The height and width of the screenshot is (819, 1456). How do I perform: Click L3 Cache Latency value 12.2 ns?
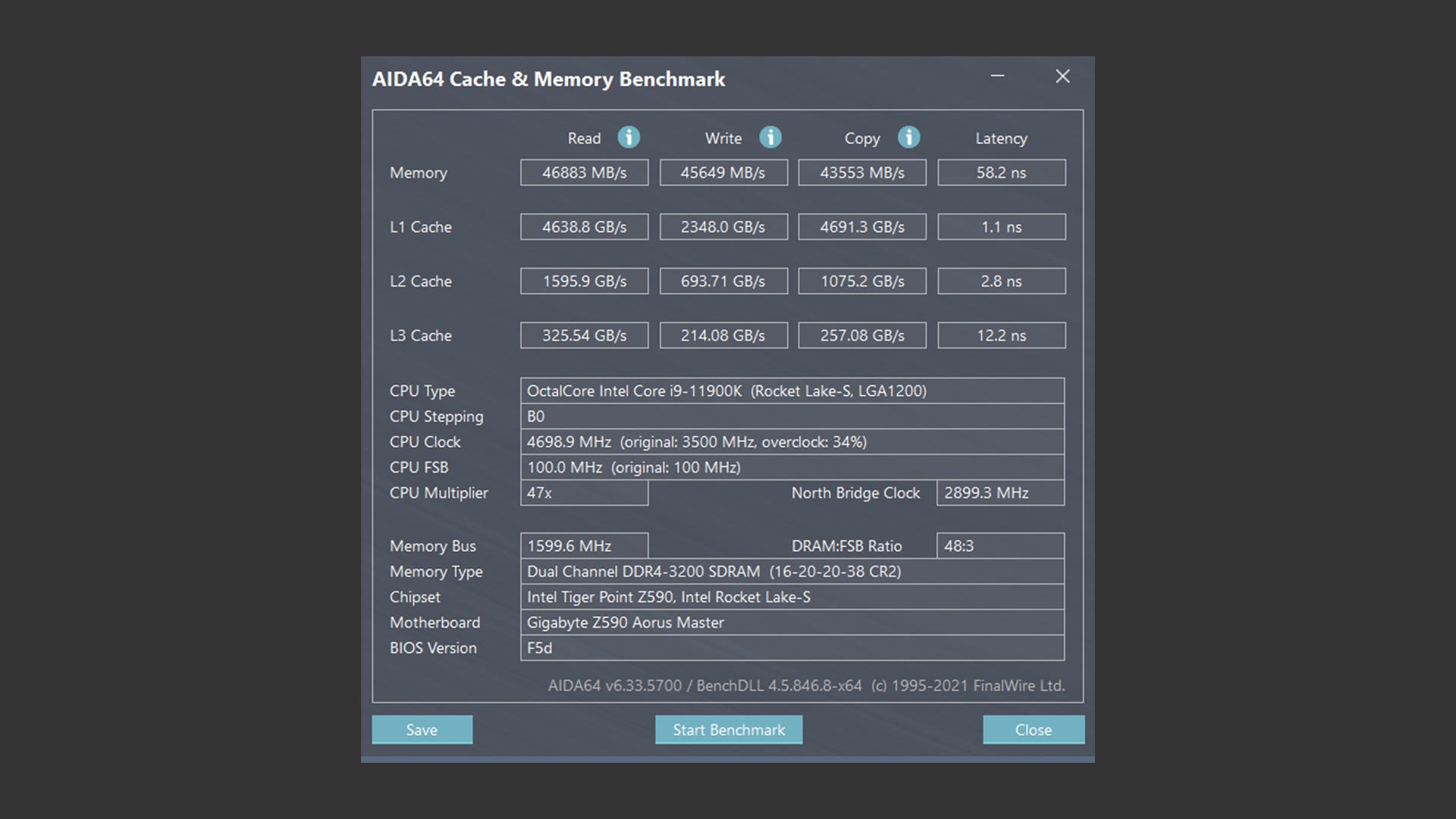tap(1001, 335)
